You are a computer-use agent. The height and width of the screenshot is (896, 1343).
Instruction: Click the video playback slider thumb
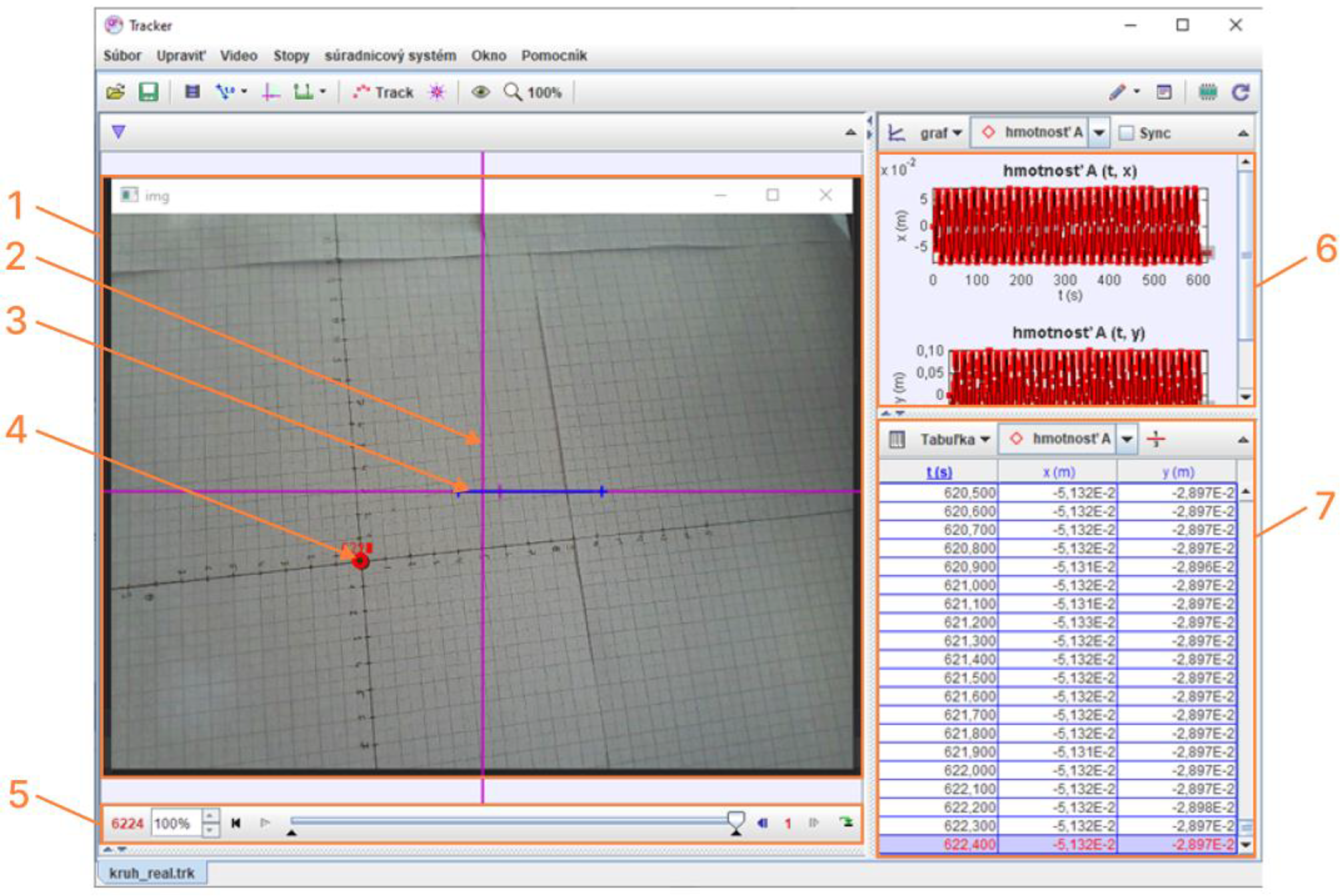pyautogui.click(x=736, y=820)
